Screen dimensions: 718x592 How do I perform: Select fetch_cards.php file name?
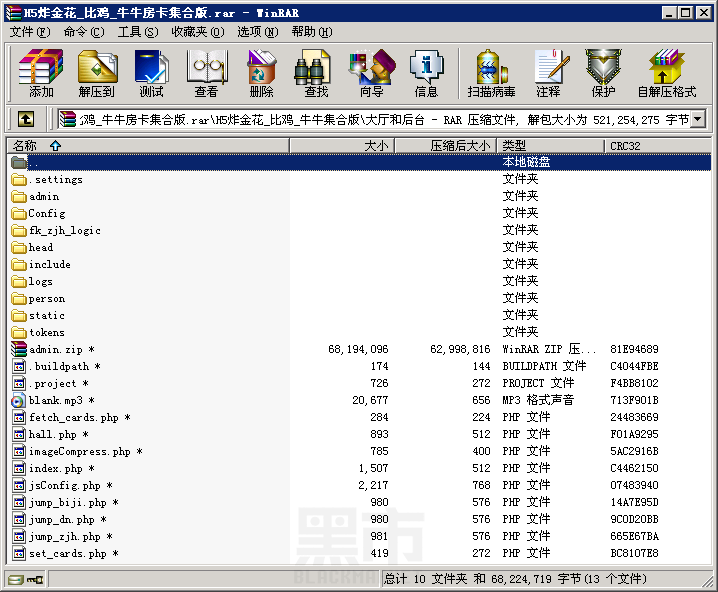pyautogui.click(x=80, y=418)
